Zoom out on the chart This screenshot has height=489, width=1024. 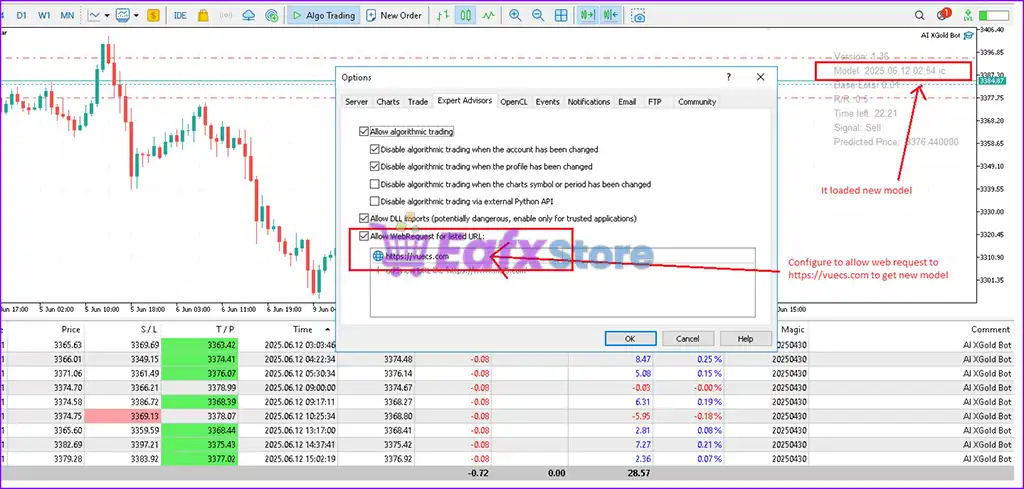pyautogui.click(x=538, y=15)
